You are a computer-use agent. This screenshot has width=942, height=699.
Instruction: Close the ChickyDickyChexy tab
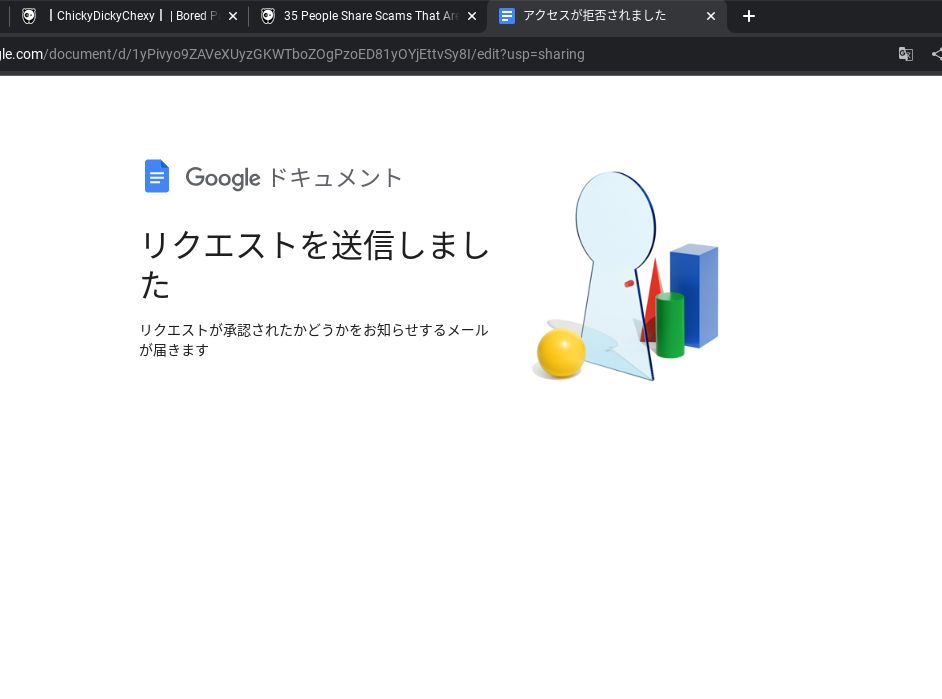(233, 16)
